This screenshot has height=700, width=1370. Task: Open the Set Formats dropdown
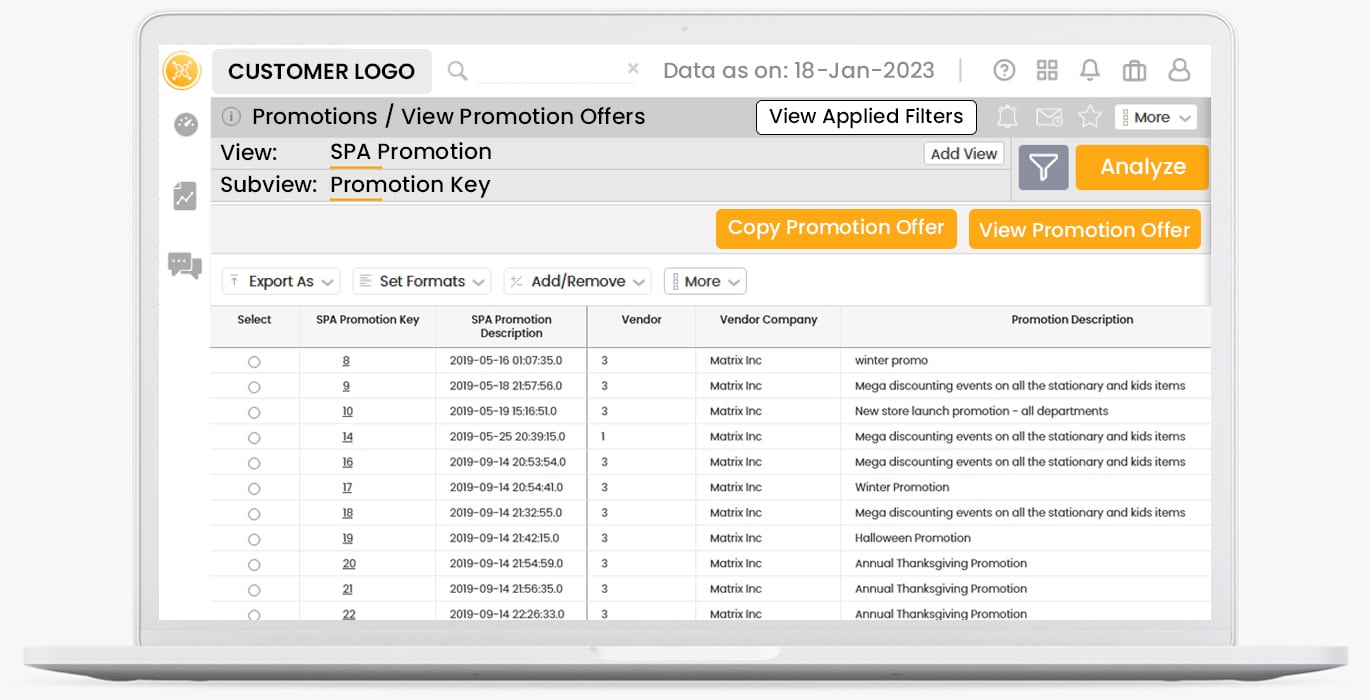click(422, 281)
